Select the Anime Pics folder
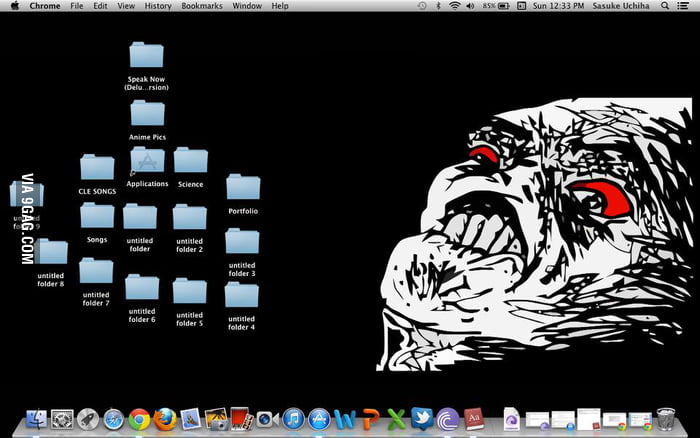The width and height of the screenshot is (700, 438). pos(147,113)
